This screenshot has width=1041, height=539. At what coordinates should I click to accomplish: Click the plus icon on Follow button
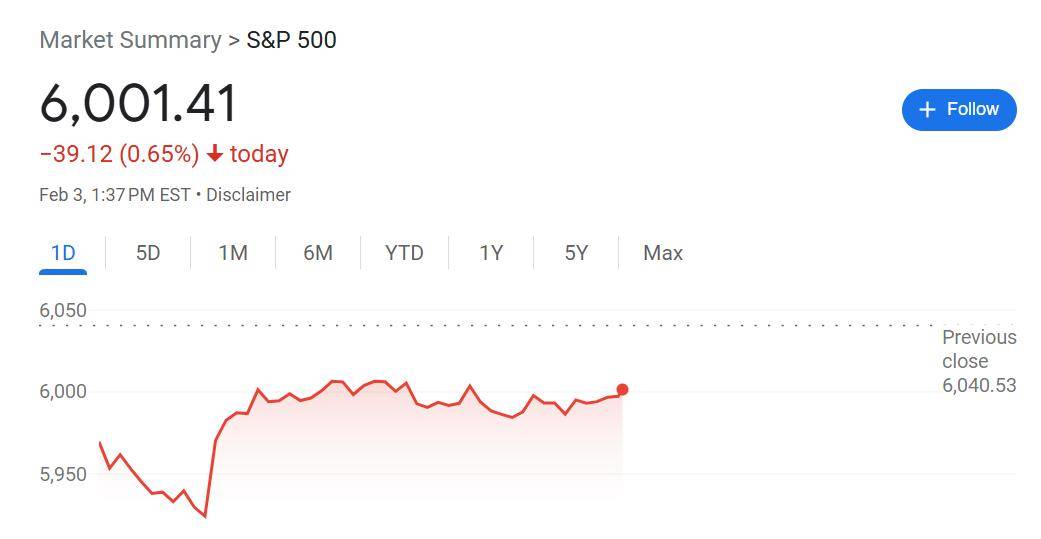[927, 109]
